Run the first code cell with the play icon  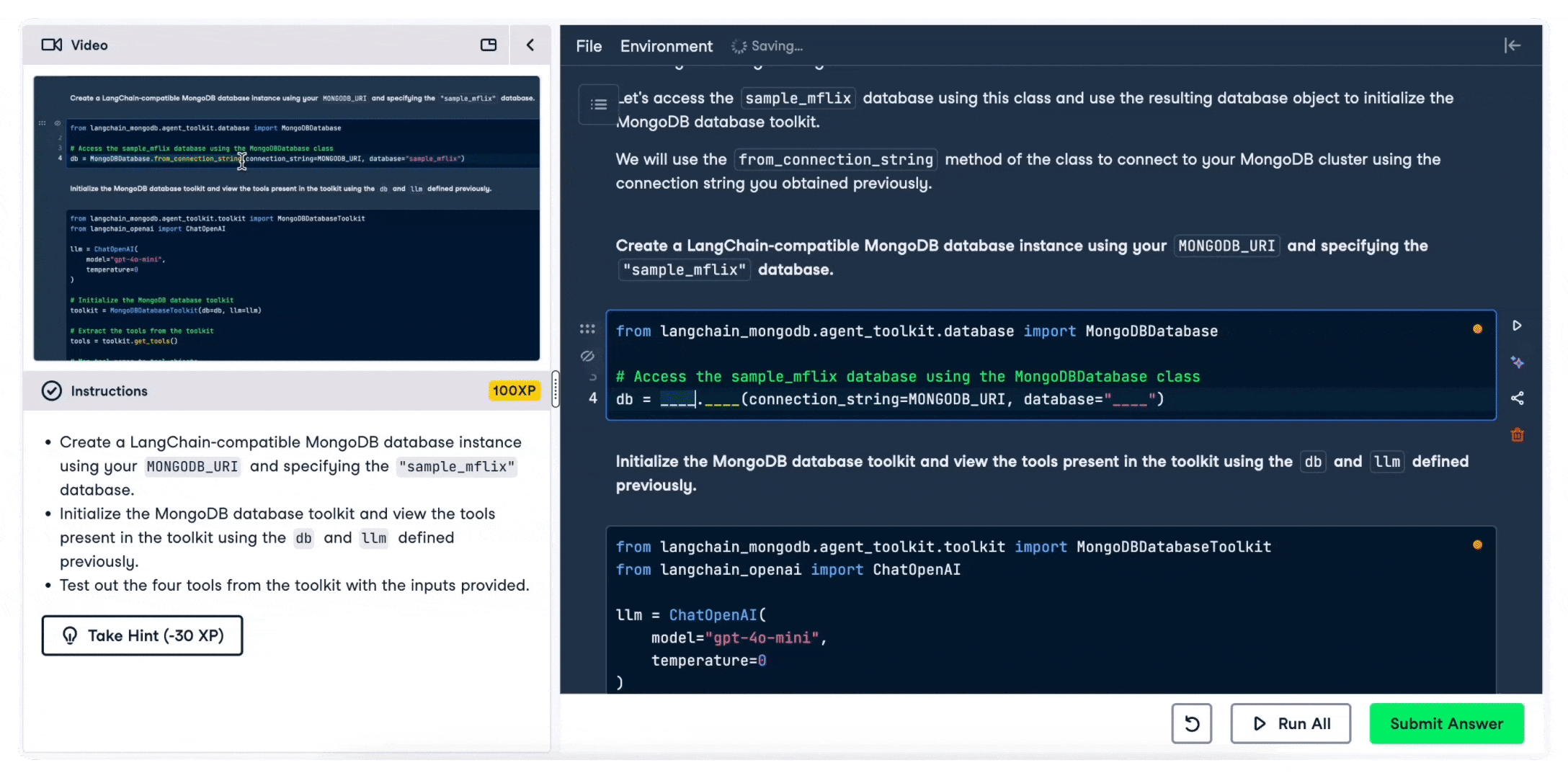pos(1517,326)
